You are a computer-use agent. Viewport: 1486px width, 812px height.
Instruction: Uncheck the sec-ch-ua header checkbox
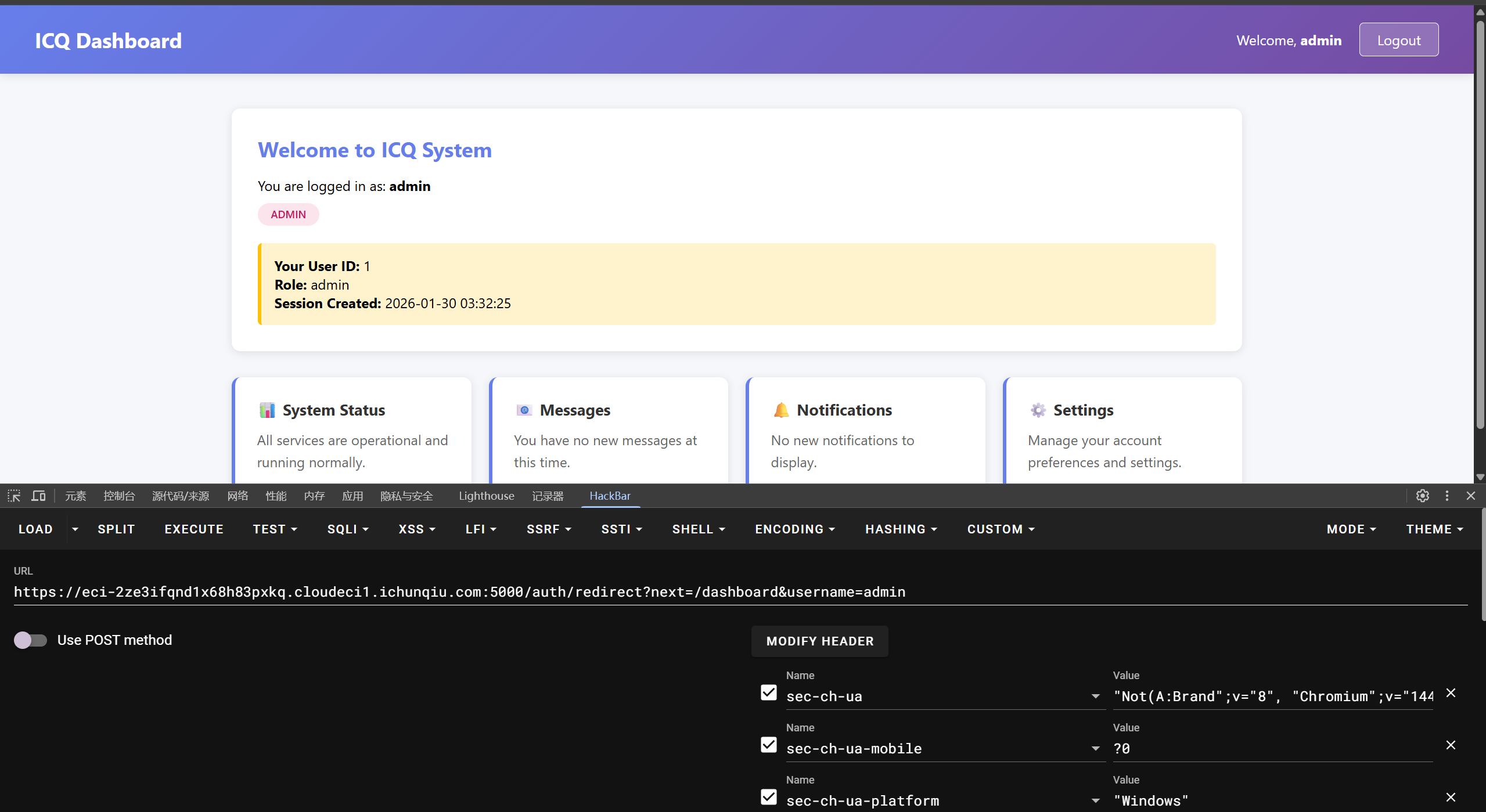coord(769,692)
